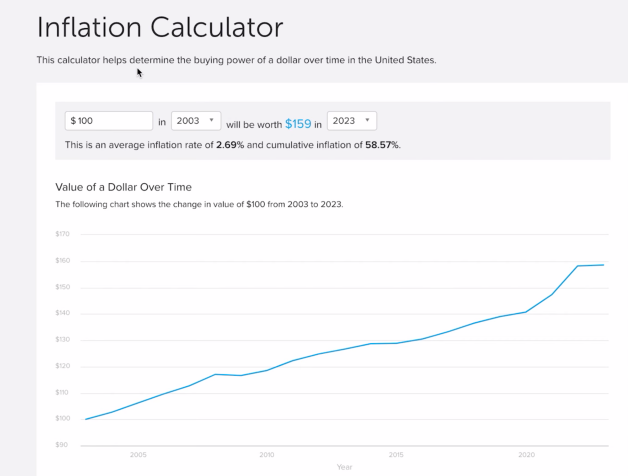Screen dimensions: 628x476
Task: Open the 2003 start year dropdown
Action: point(196,121)
